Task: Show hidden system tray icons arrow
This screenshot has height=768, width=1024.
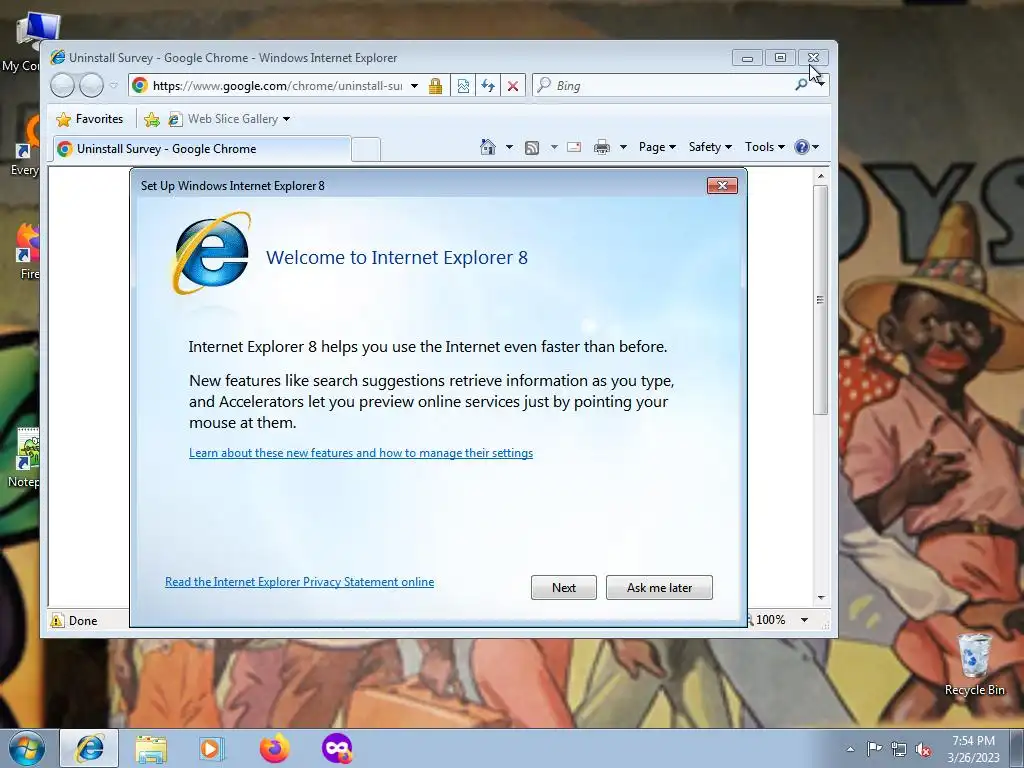Action: [x=850, y=749]
